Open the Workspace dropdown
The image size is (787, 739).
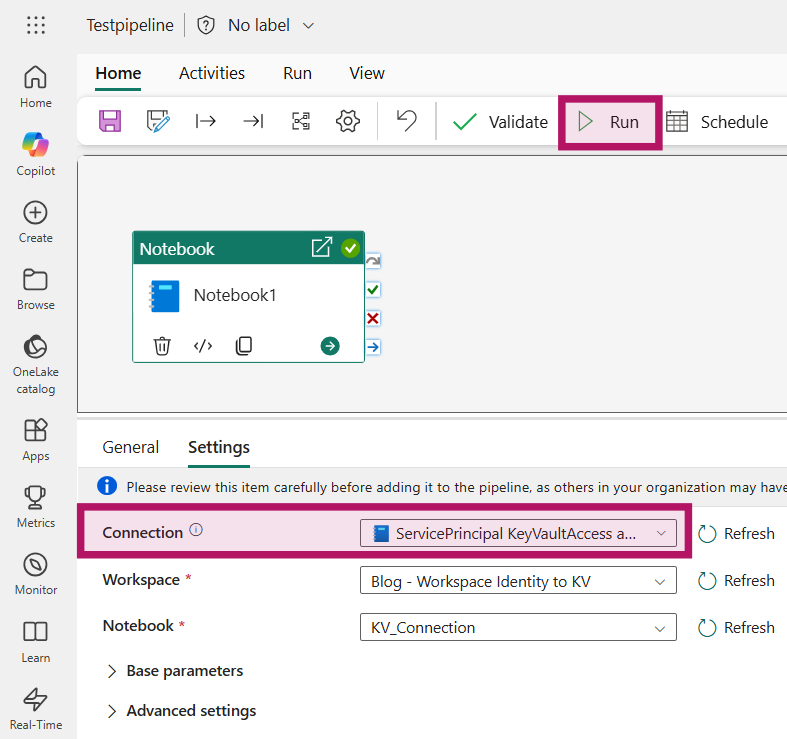(518, 581)
